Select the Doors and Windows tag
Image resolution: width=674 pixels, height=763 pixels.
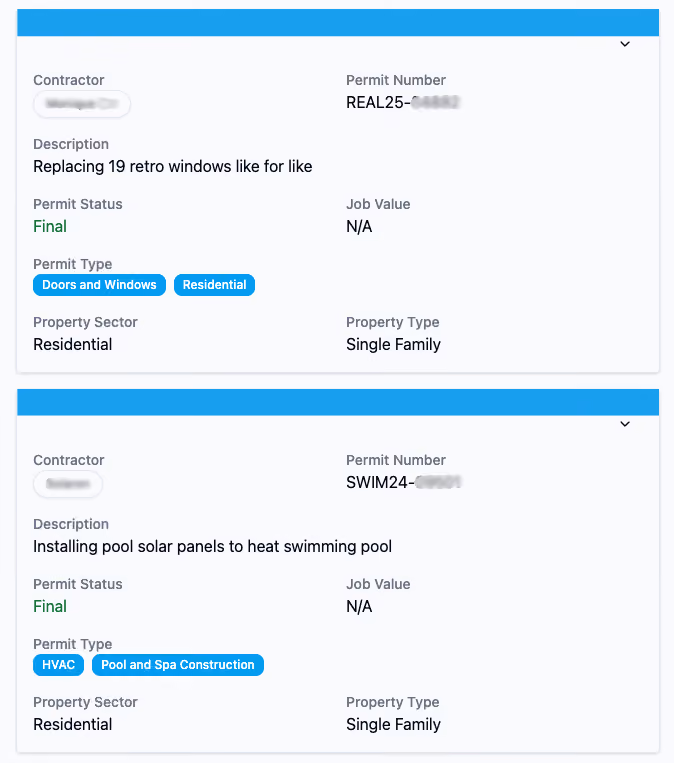pos(99,285)
